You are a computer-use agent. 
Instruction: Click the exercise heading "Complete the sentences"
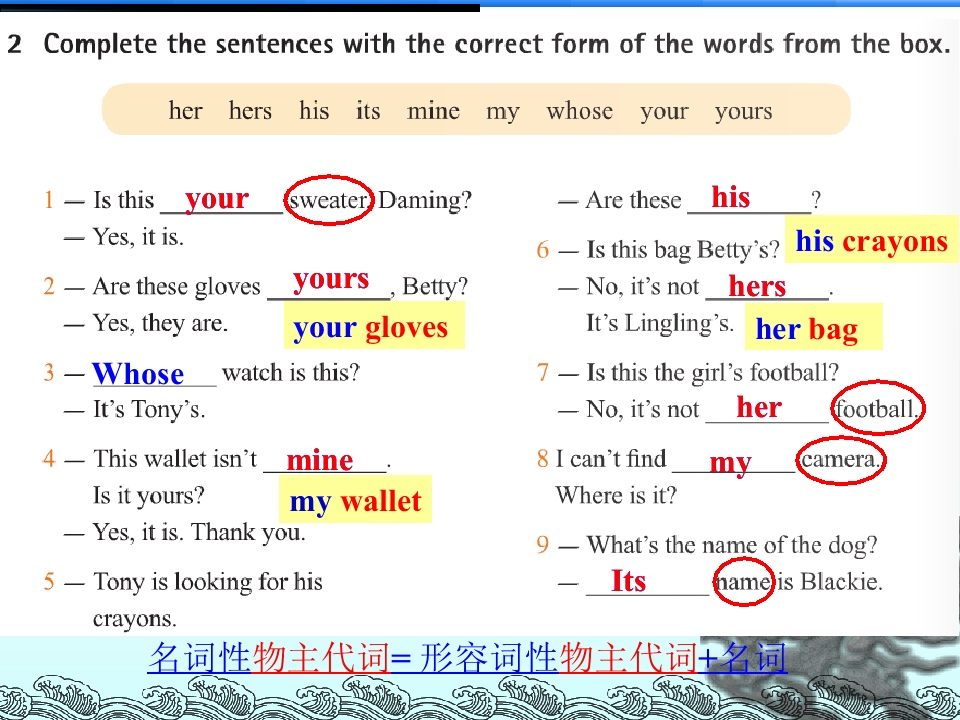496,45
